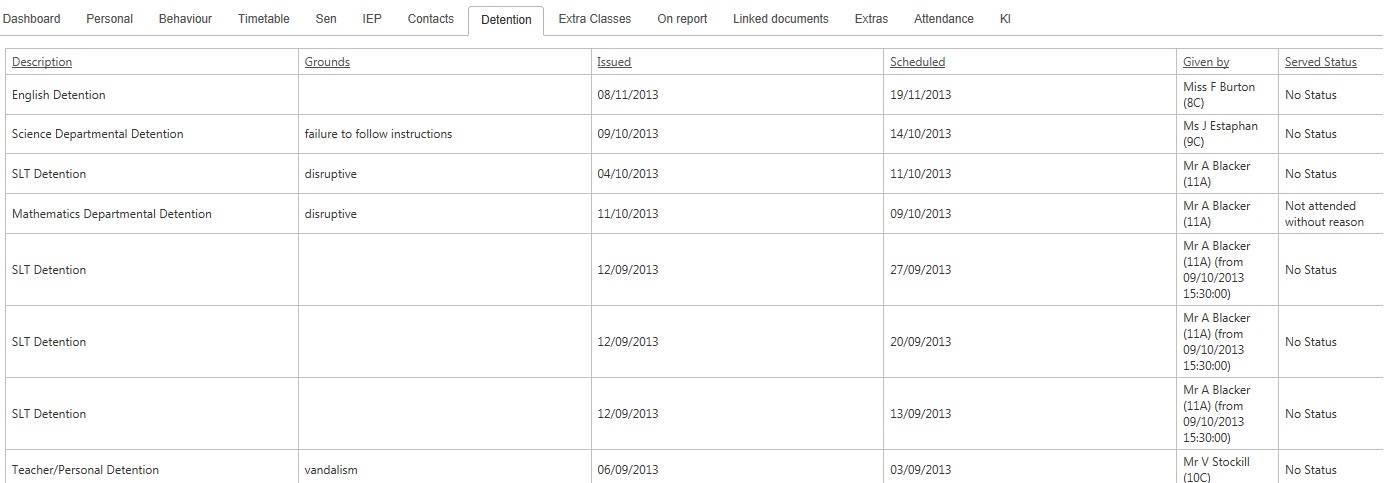Sort by Served Status column header
This screenshot has width=1386, height=483.
coord(1321,62)
